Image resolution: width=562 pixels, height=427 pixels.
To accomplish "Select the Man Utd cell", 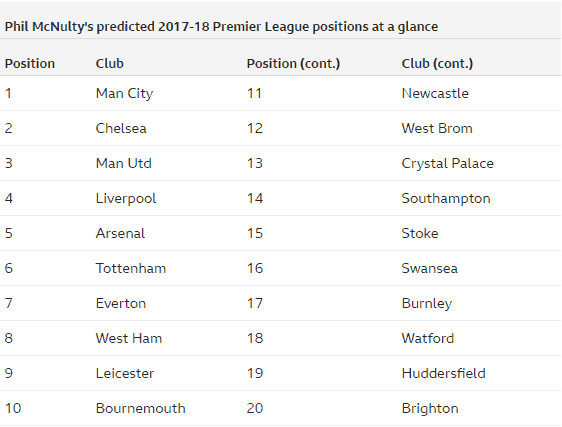I will click(x=124, y=163).
